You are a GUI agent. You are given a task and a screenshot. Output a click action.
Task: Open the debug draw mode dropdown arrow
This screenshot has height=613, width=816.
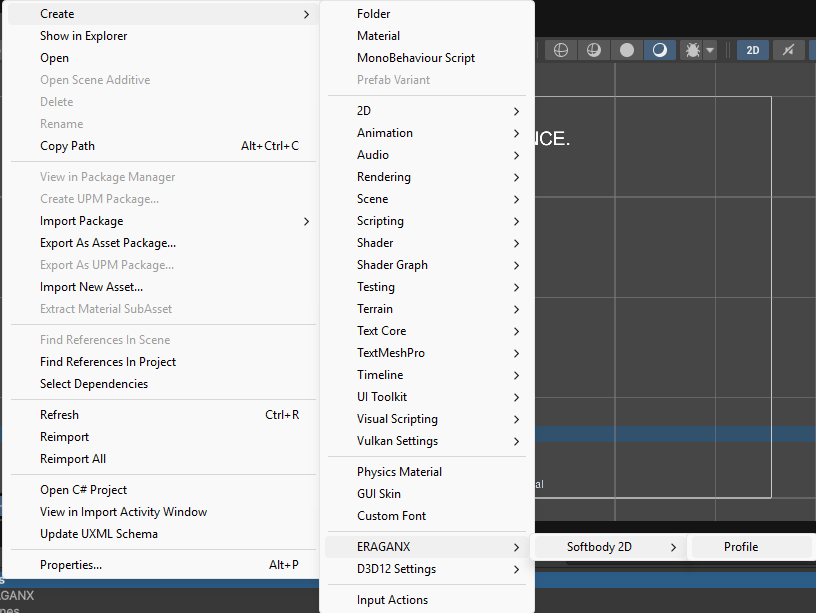point(710,50)
